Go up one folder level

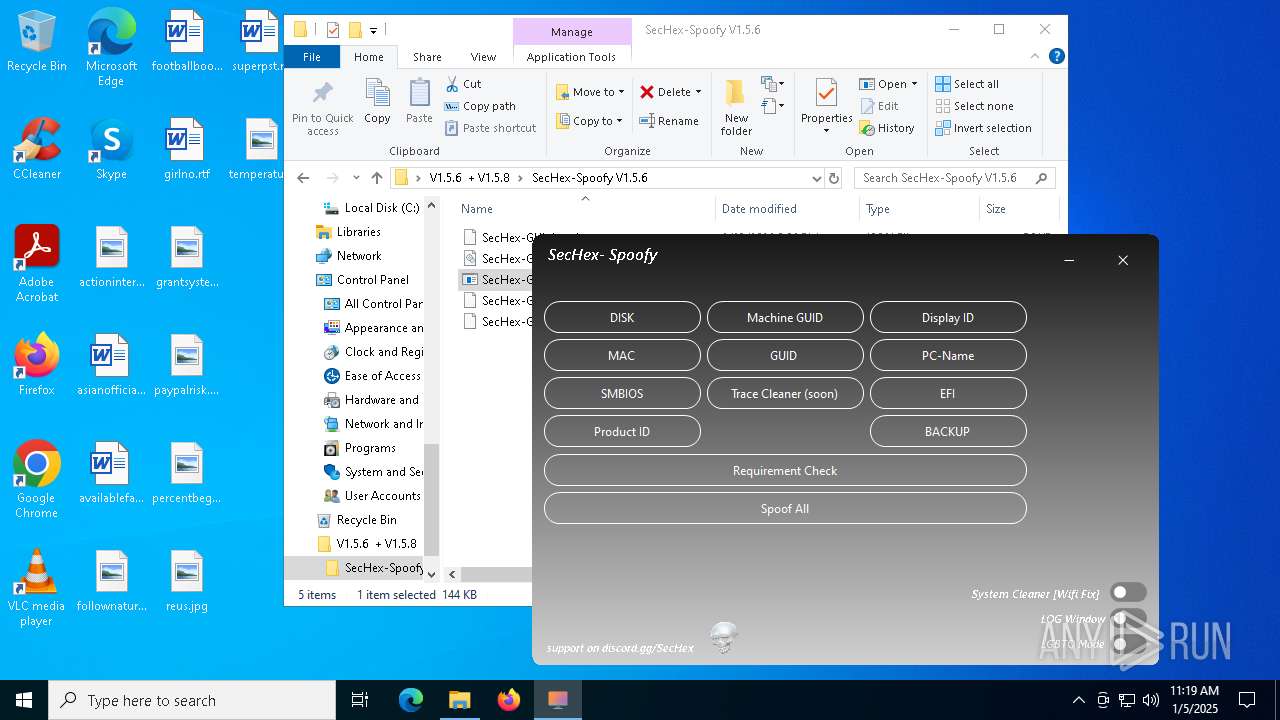(376, 178)
